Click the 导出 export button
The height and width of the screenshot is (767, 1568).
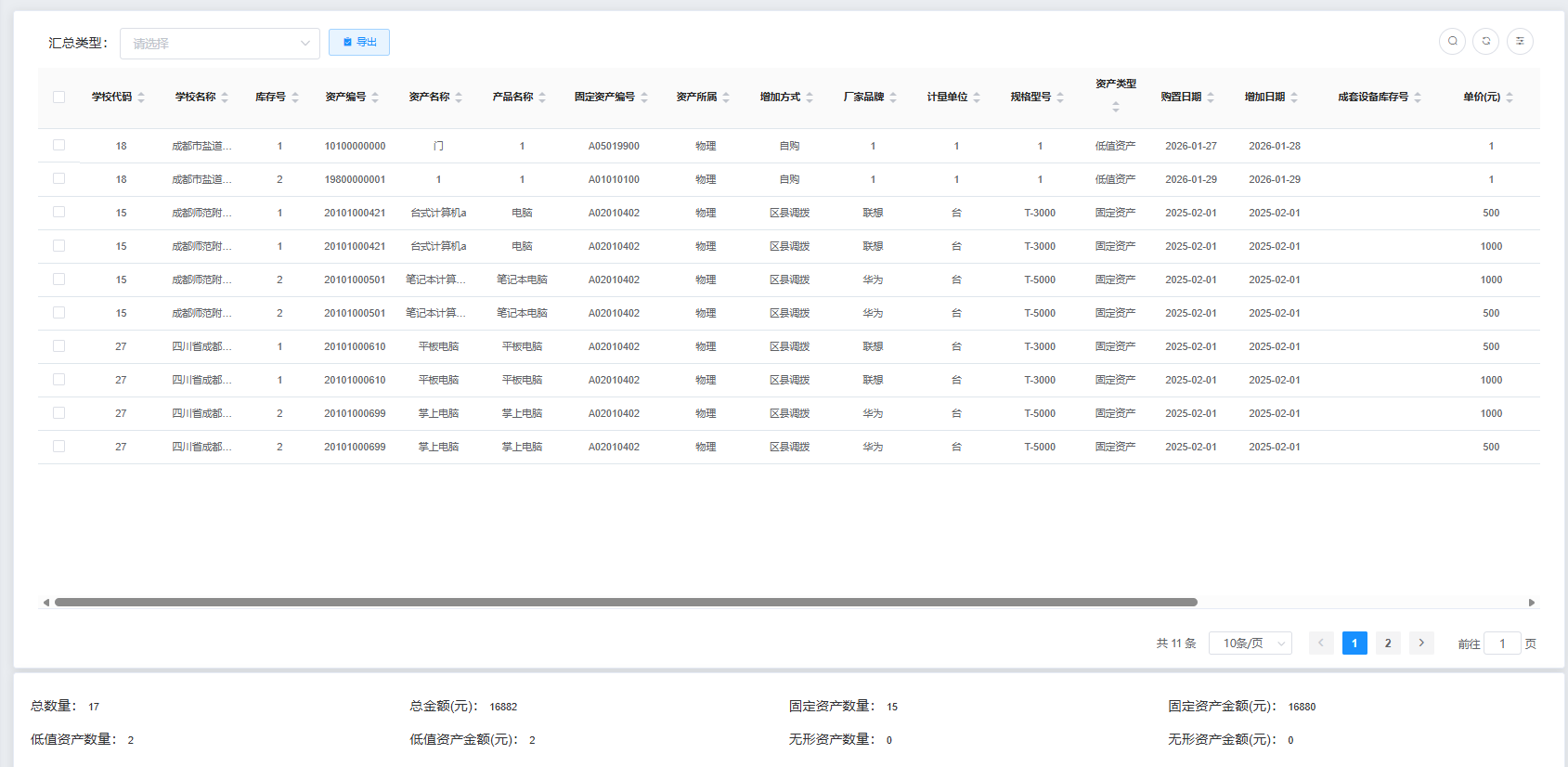click(x=359, y=43)
